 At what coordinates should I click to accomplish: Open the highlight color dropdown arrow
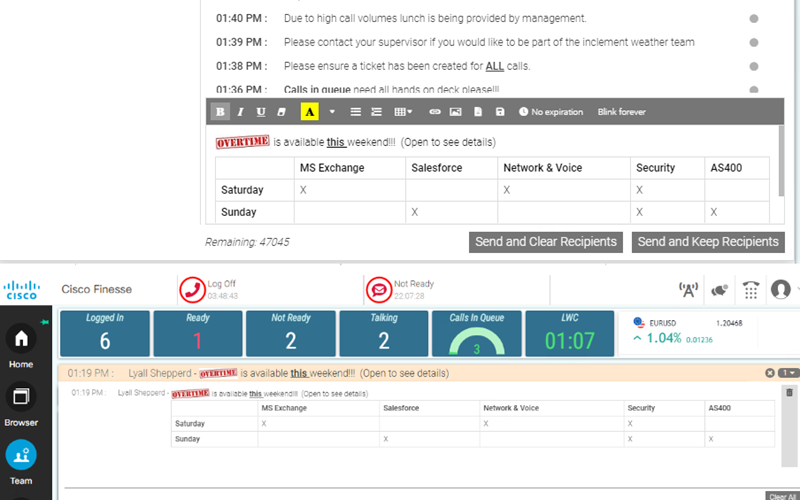coord(332,112)
